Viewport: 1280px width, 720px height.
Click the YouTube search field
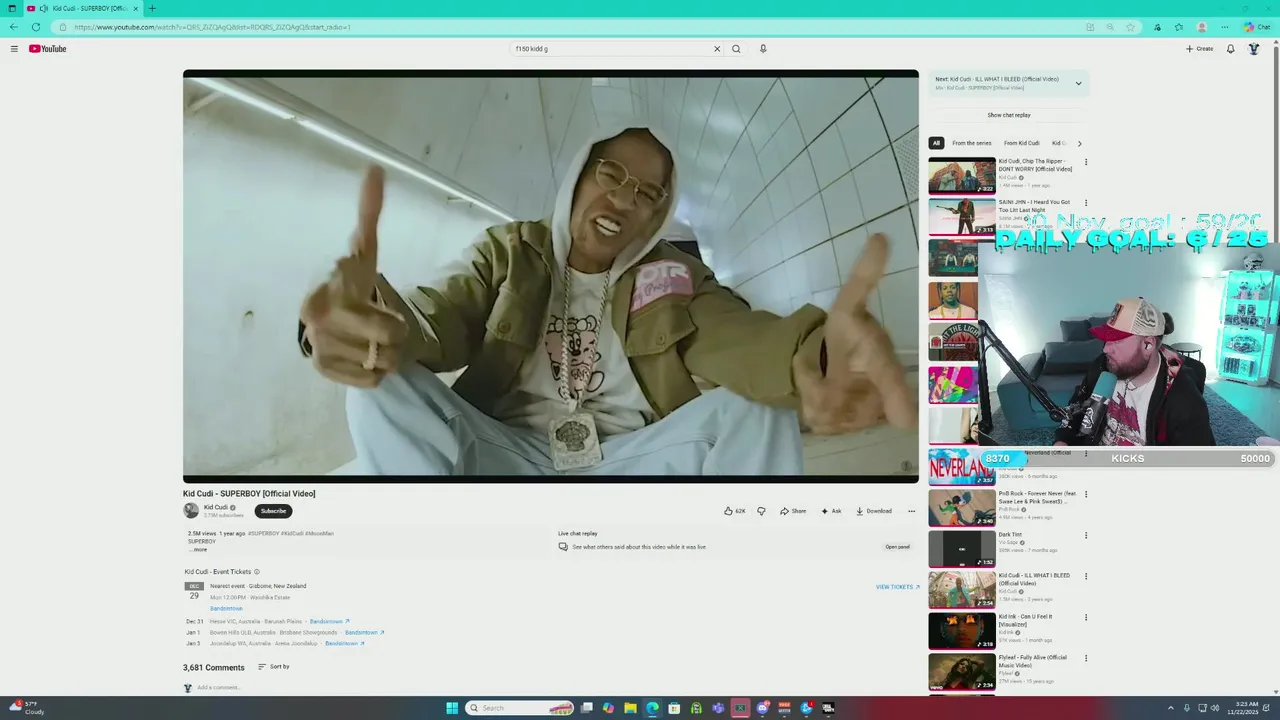[x=611, y=48]
